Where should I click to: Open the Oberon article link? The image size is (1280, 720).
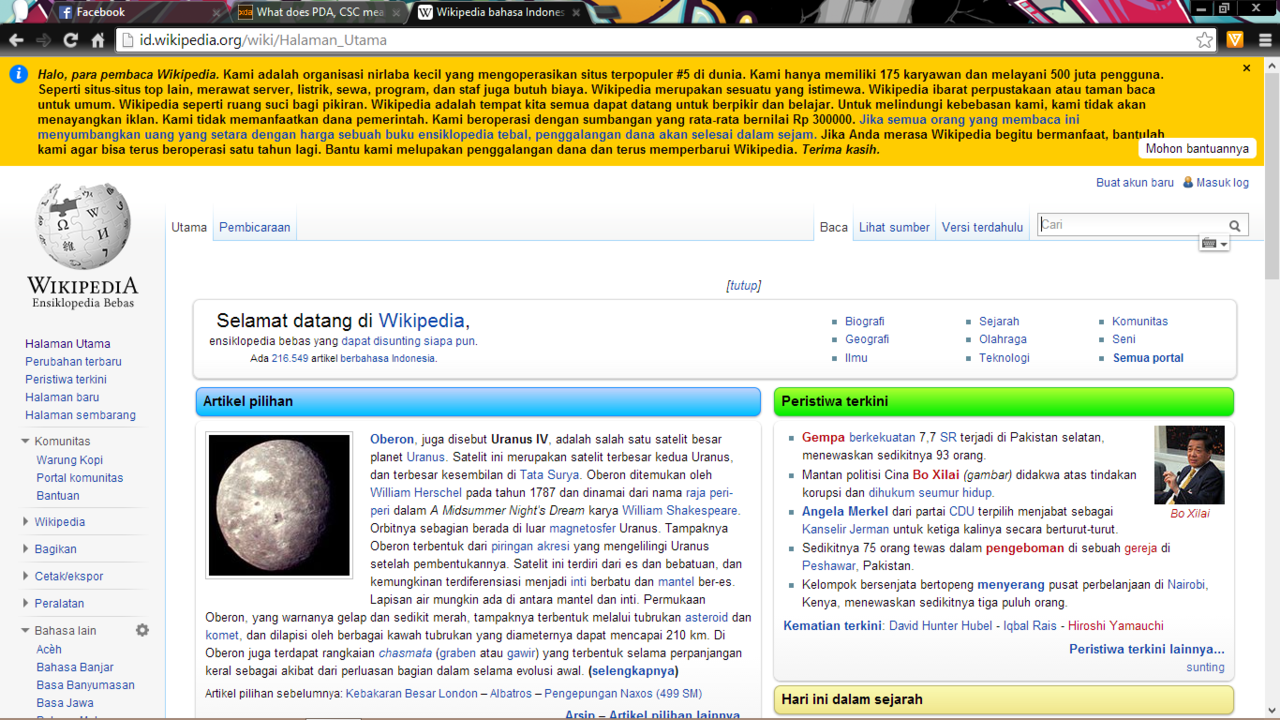(392, 439)
